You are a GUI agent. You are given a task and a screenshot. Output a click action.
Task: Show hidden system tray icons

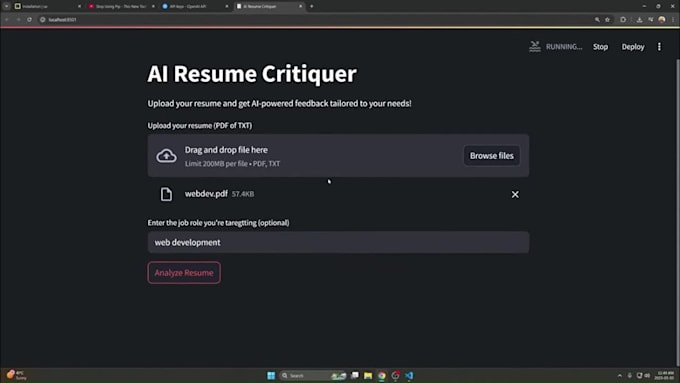(x=619, y=376)
